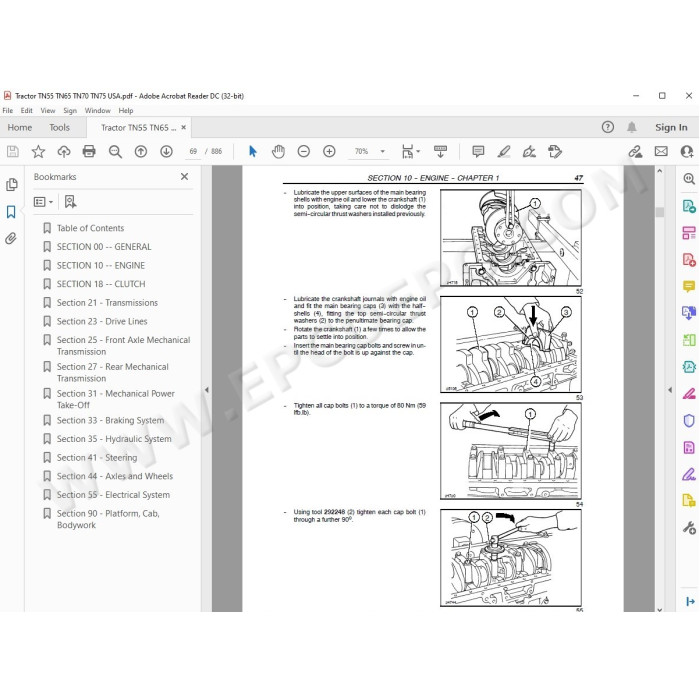Select the highlighter pen tool
The height and width of the screenshot is (700, 700).
point(504,152)
